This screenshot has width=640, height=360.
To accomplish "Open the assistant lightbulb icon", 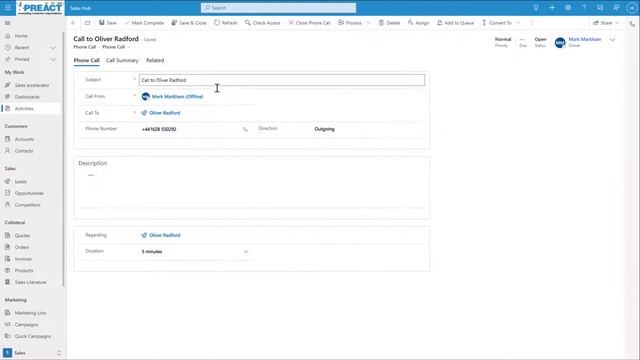I will [536, 8].
